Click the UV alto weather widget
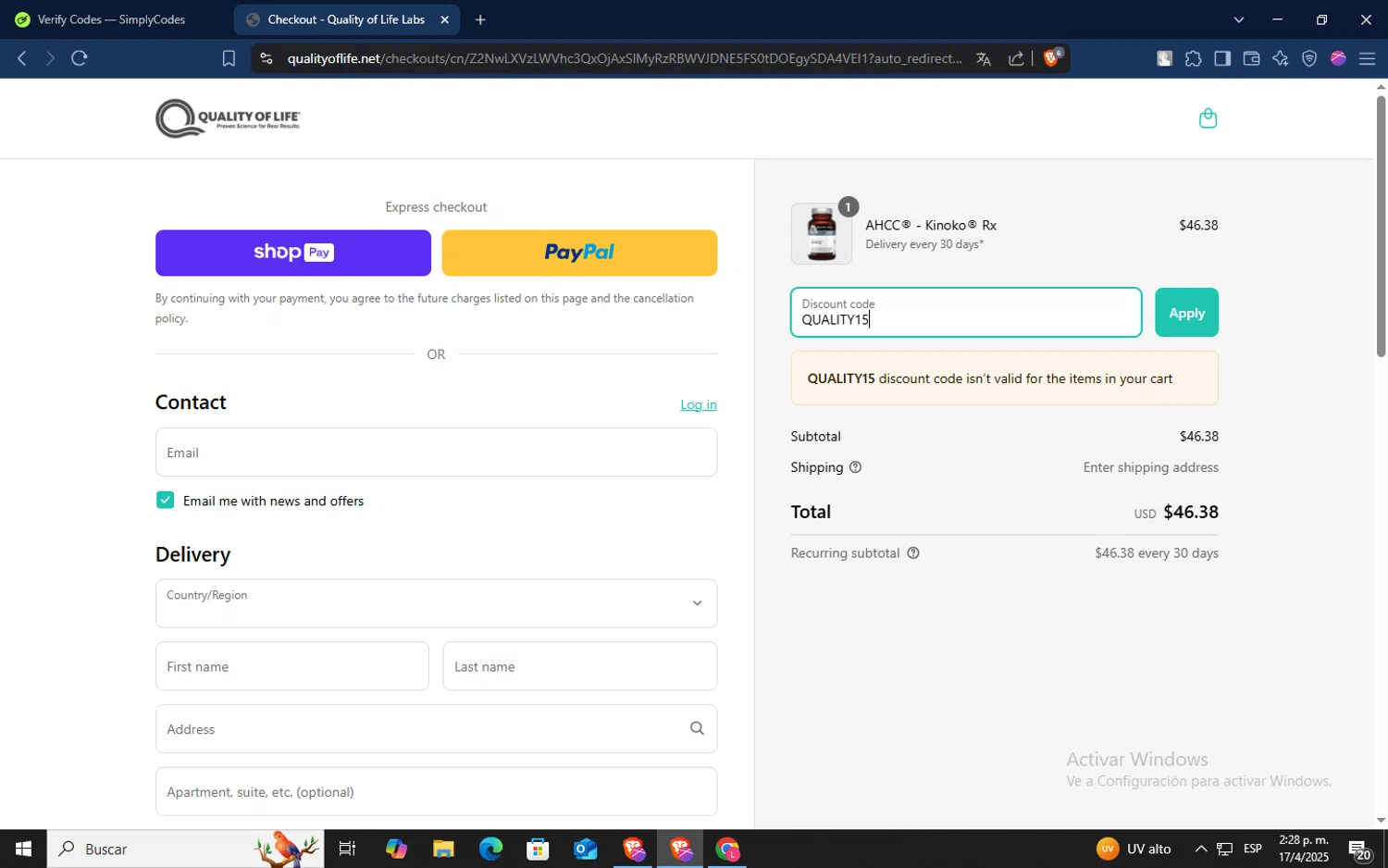Screen dimensions: 1388x868 coord(1134,849)
